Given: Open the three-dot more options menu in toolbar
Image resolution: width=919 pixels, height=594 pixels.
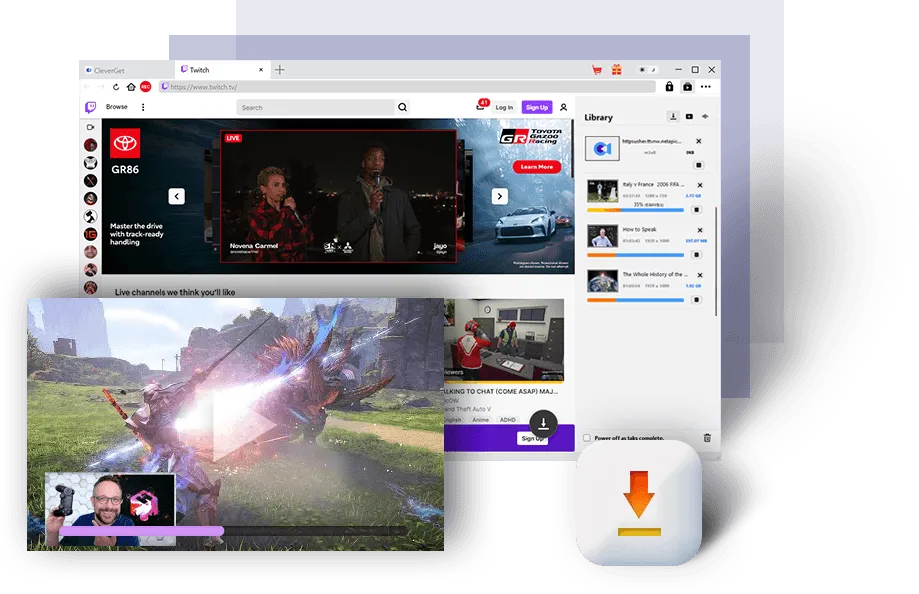Looking at the screenshot, I should (x=706, y=87).
